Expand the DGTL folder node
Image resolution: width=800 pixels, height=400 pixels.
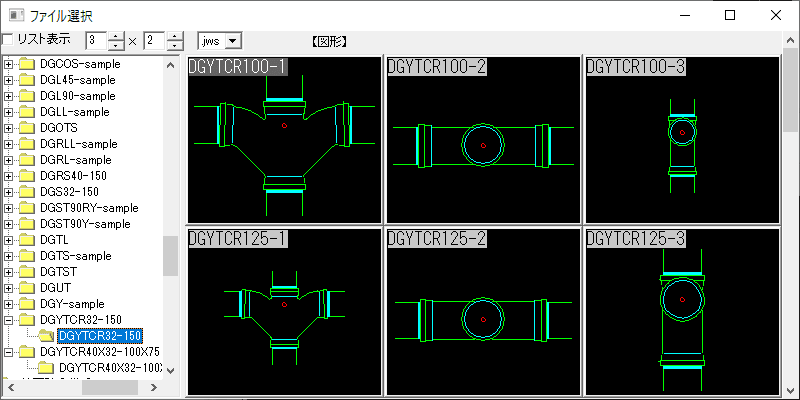[x=8, y=240]
